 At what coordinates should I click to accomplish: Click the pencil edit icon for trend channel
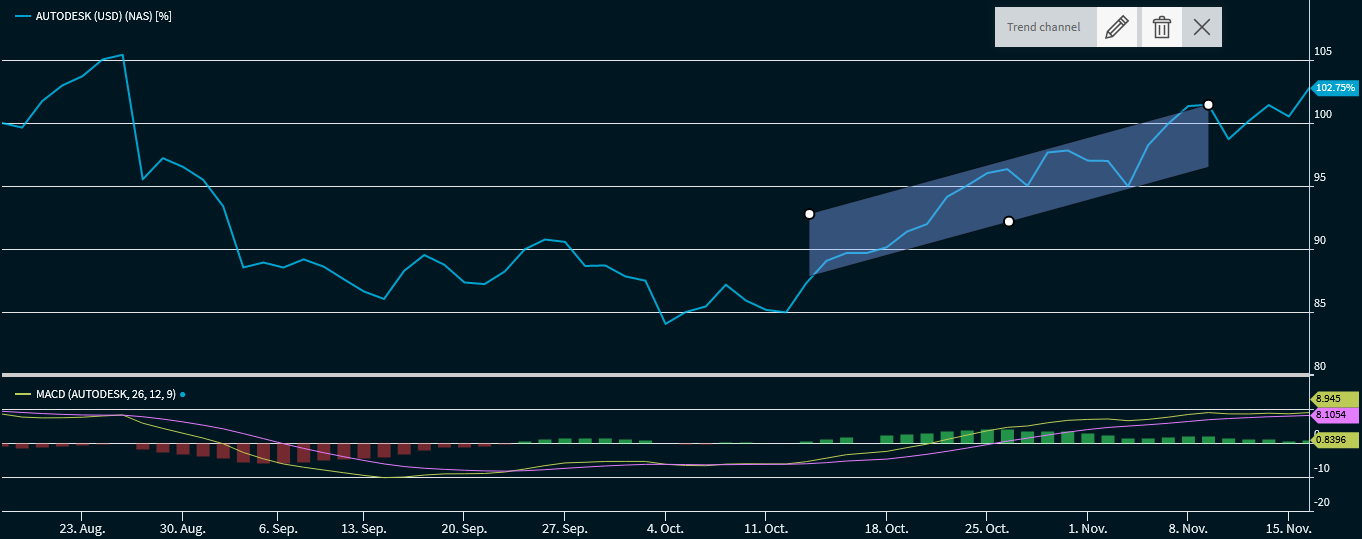[x=1117, y=27]
